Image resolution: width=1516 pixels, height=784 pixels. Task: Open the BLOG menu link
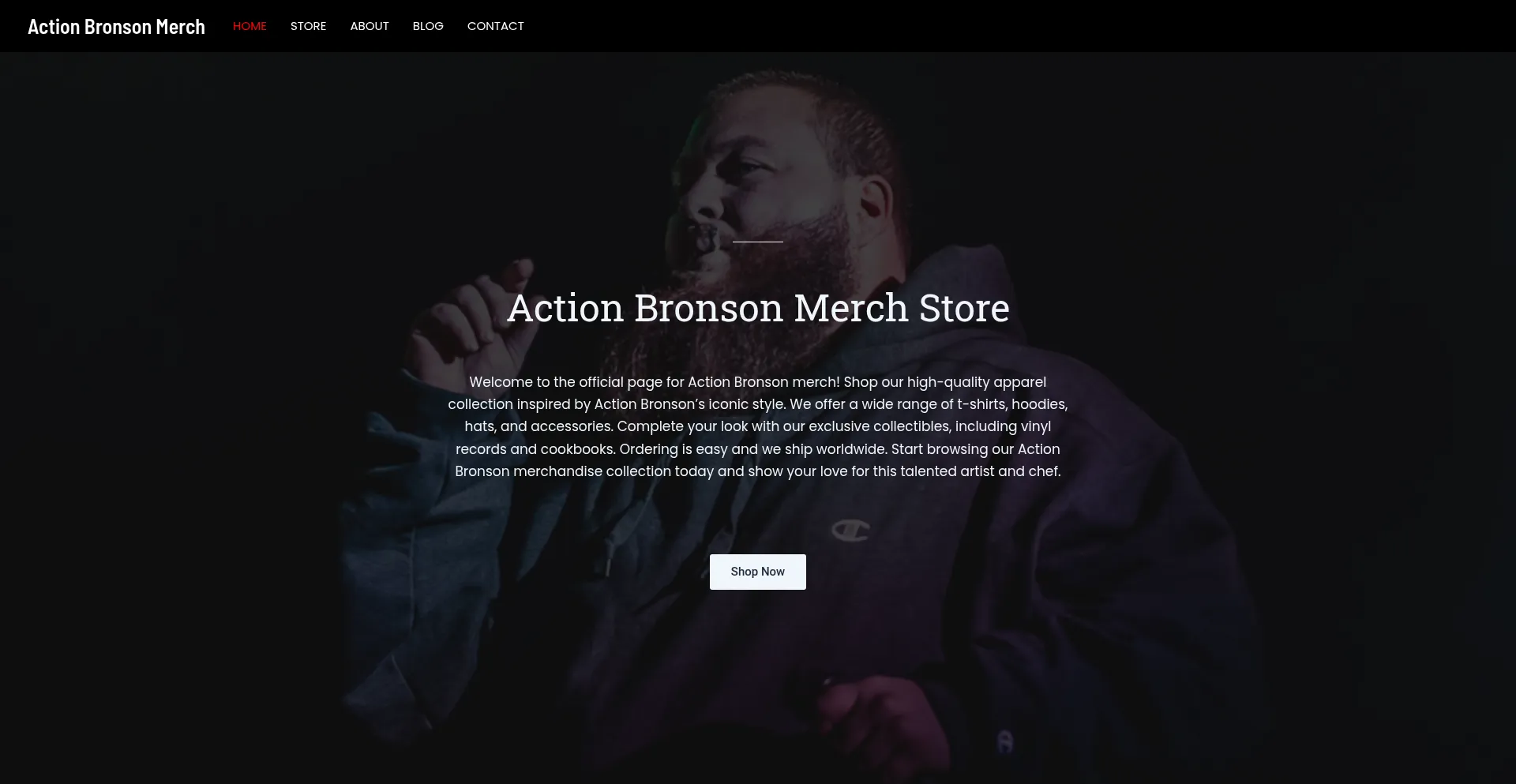pos(428,26)
